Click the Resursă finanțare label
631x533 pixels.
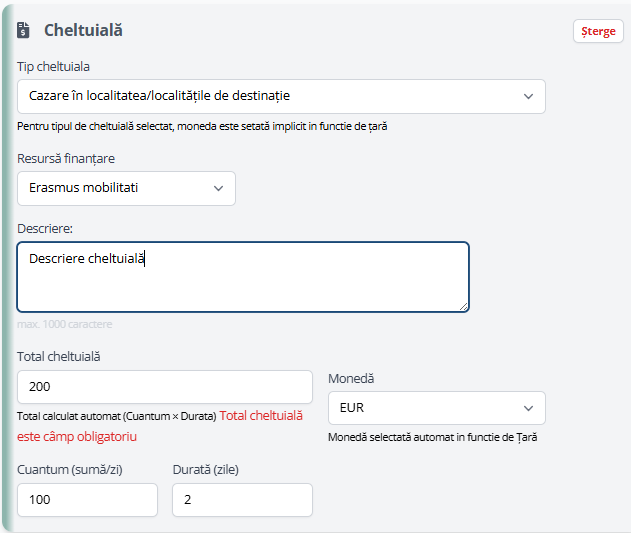[x=66, y=159]
